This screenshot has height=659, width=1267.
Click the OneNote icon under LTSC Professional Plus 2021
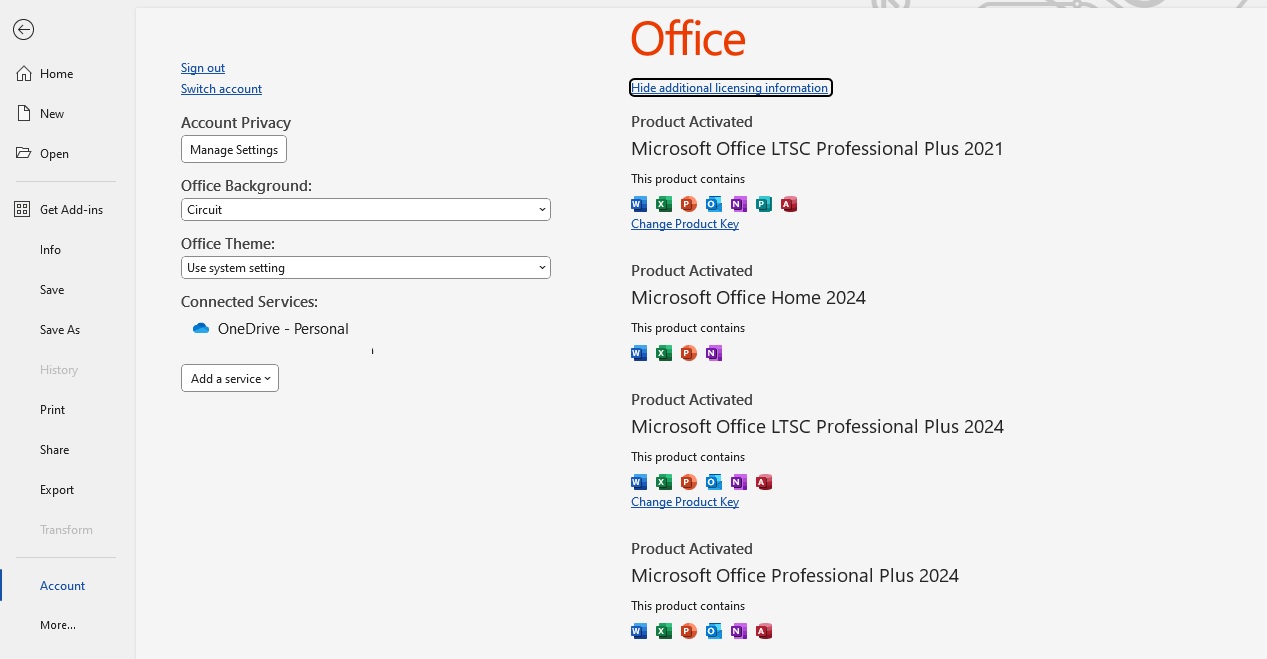739,204
